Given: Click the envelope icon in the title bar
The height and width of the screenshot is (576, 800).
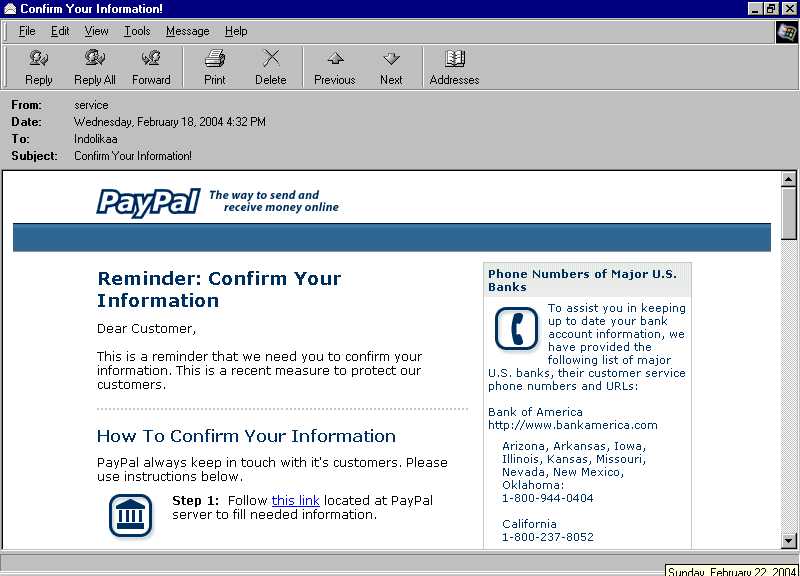Looking at the screenshot, I should tap(10, 9).
